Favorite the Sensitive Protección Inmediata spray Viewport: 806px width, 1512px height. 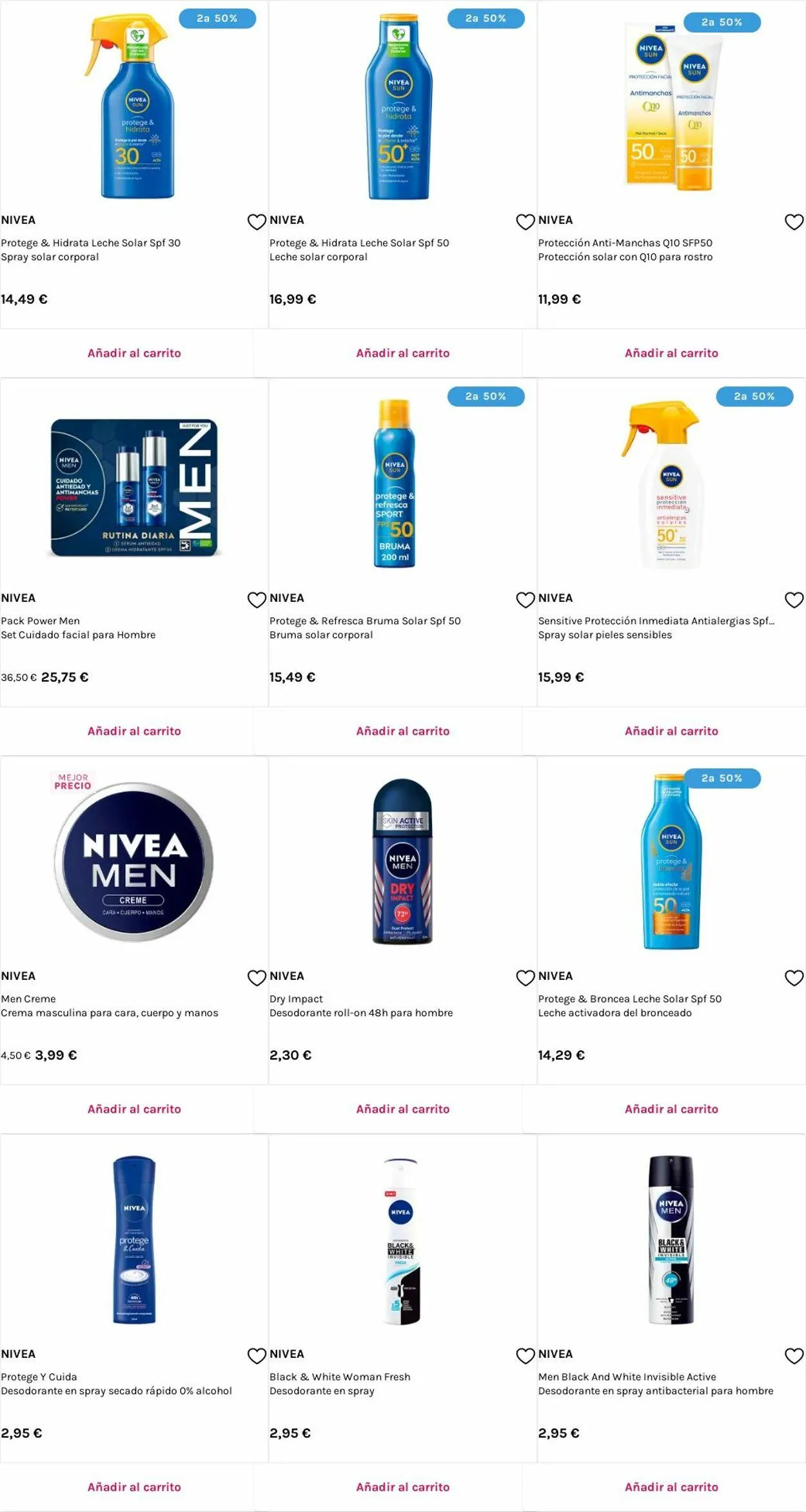coord(794,600)
